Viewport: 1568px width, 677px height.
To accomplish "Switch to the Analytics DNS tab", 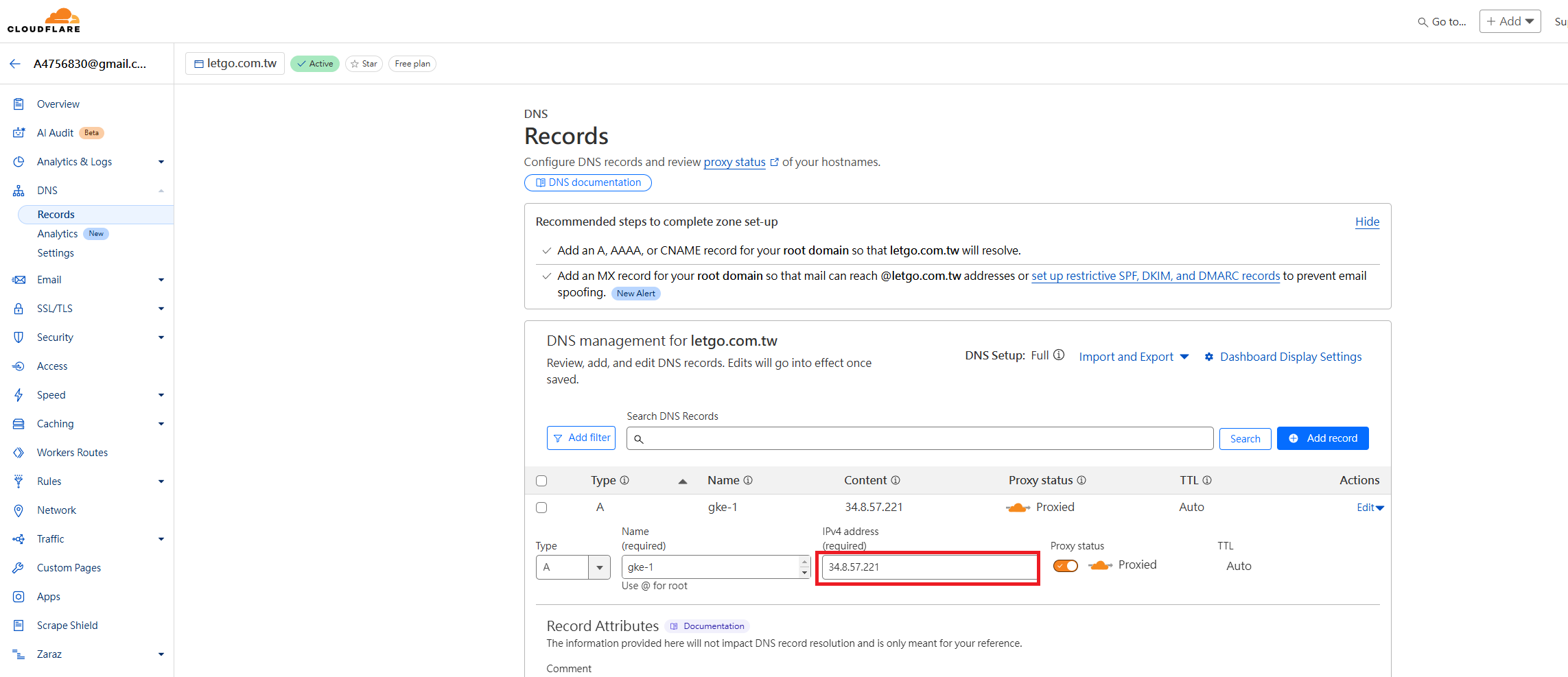I will [x=58, y=233].
